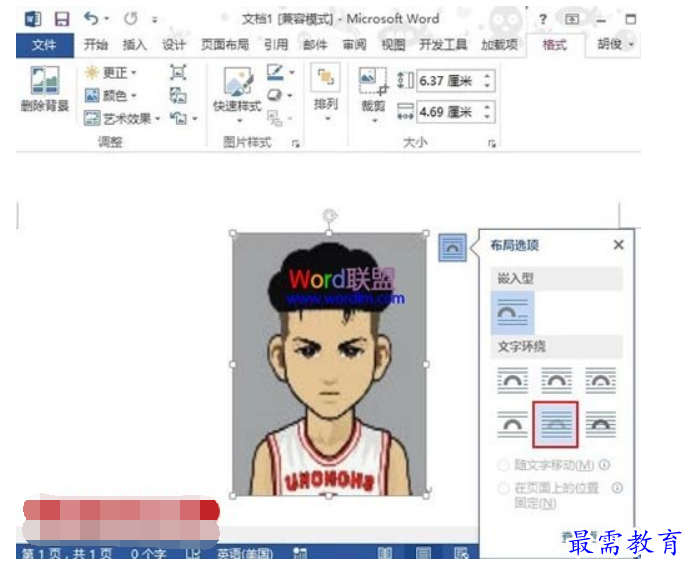
Task: Choose the through text wrapping option
Action: coord(601,380)
